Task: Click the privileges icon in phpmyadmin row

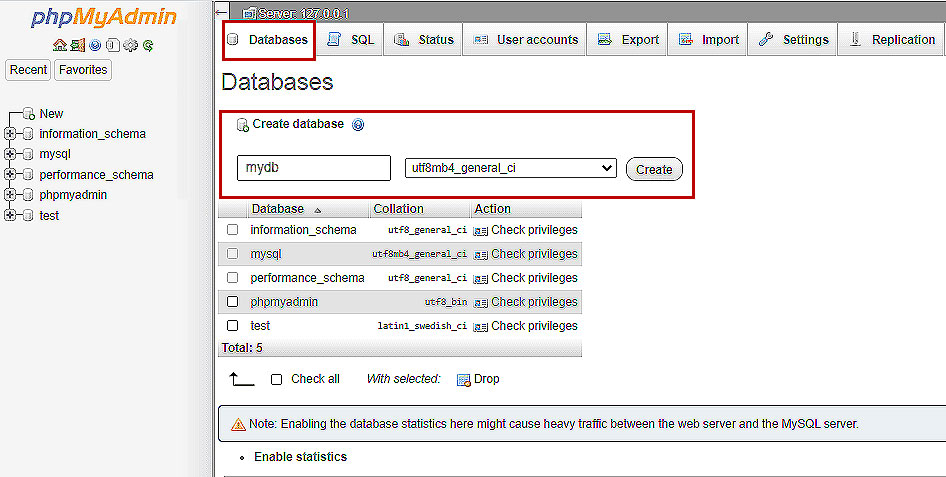Action: (x=480, y=302)
